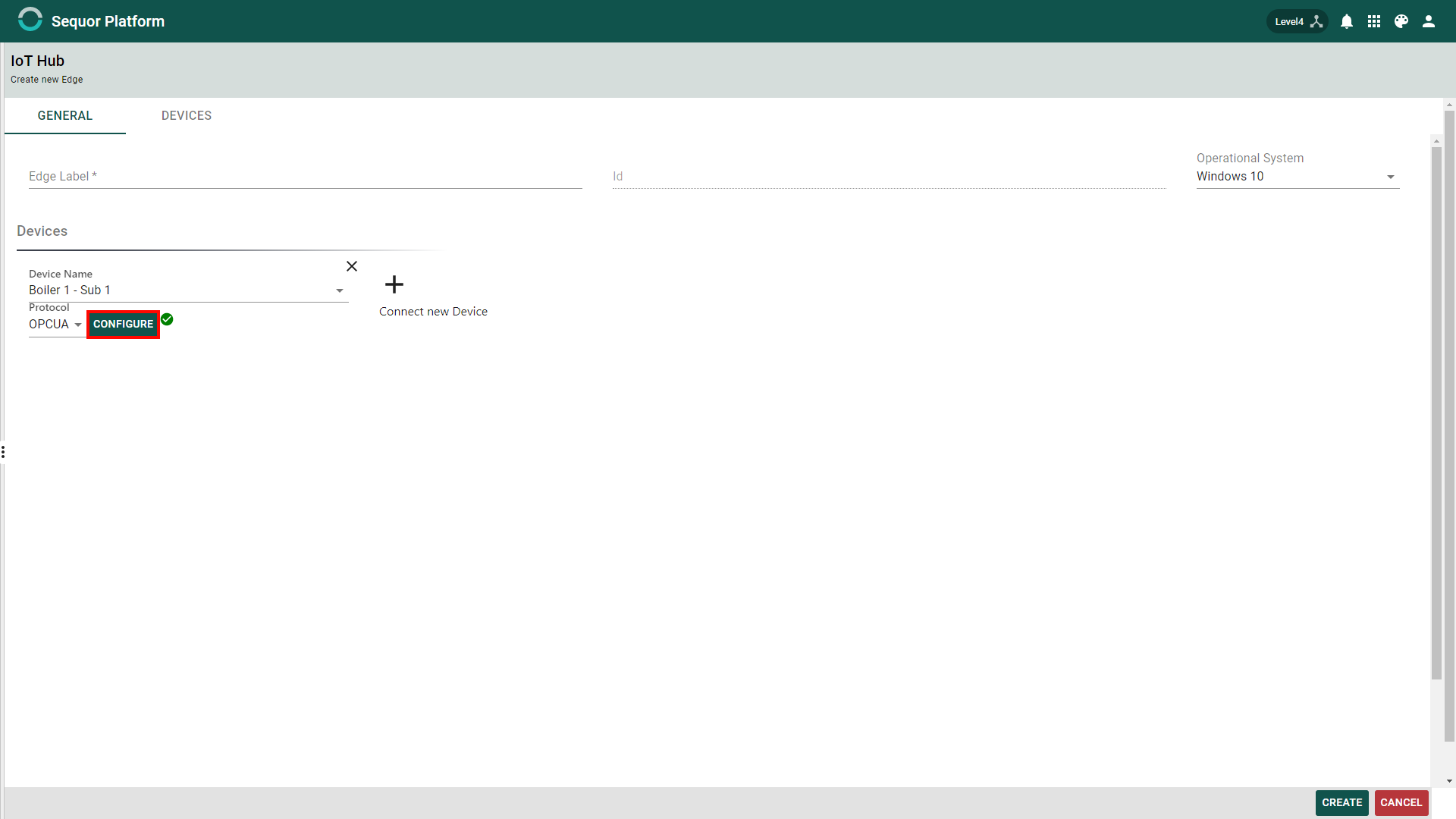Click the CREATE button

coord(1341,802)
